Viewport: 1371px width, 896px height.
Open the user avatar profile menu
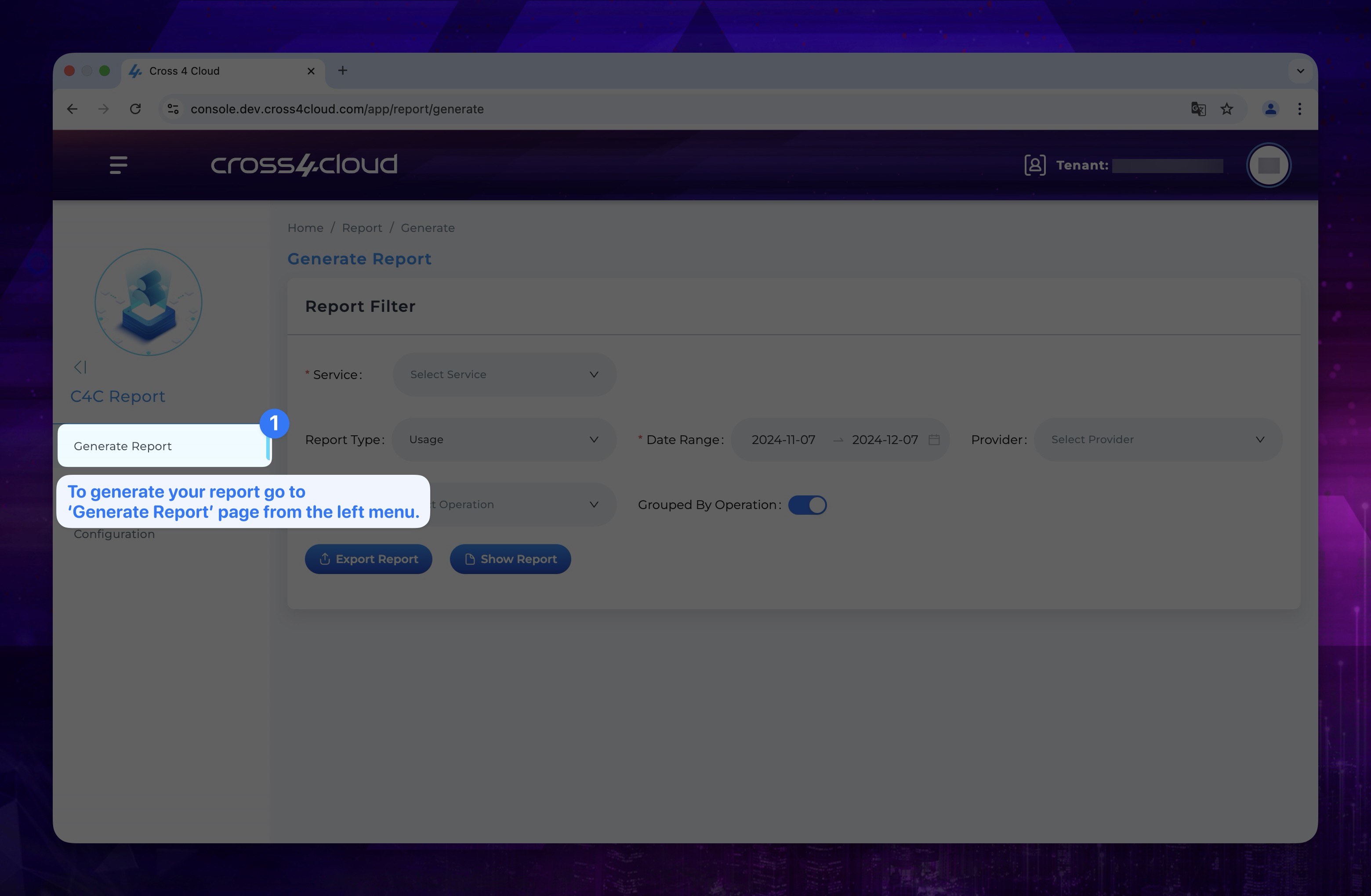coord(1269,165)
